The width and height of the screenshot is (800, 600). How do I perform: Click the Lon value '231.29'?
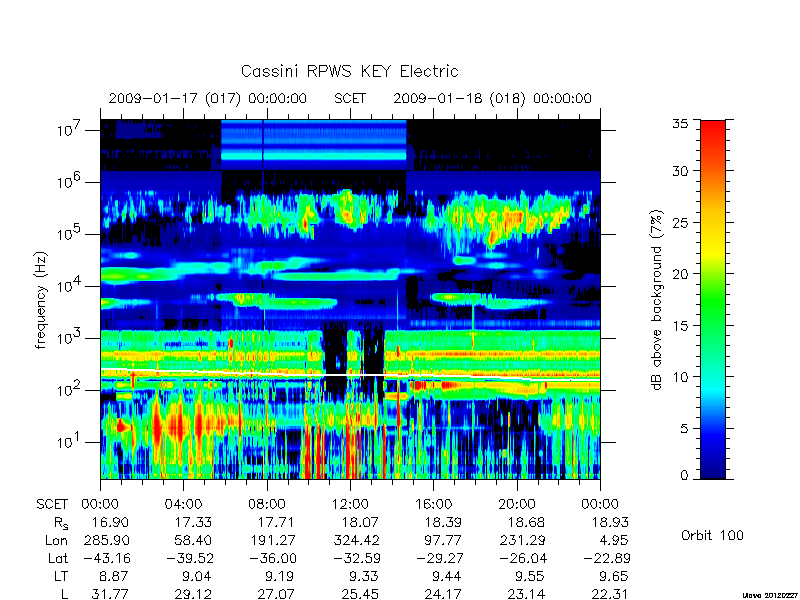tap(522, 540)
